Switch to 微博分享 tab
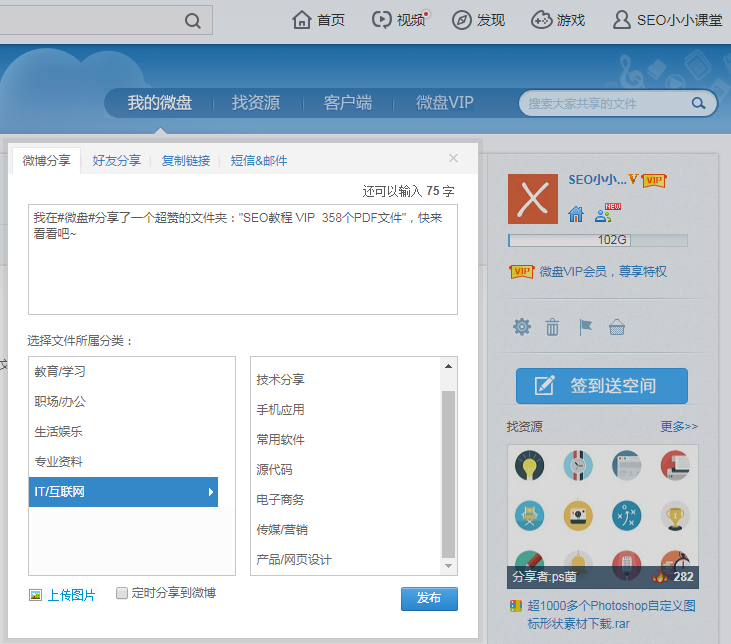Image resolution: width=731 pixels, height=644 pixels. pyautogui.click(x=47, y=160)
